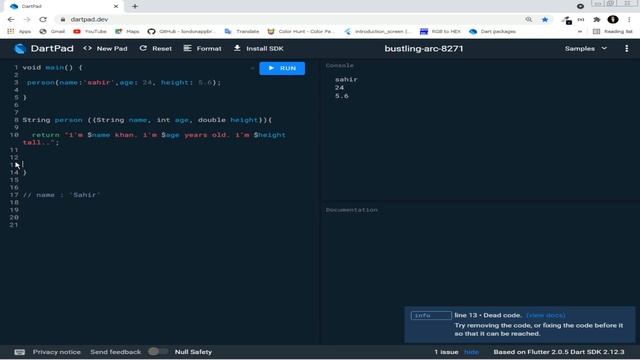Open the Privacy notice link
The width and height of the screenshot is (640, 360).
(57, 352)
